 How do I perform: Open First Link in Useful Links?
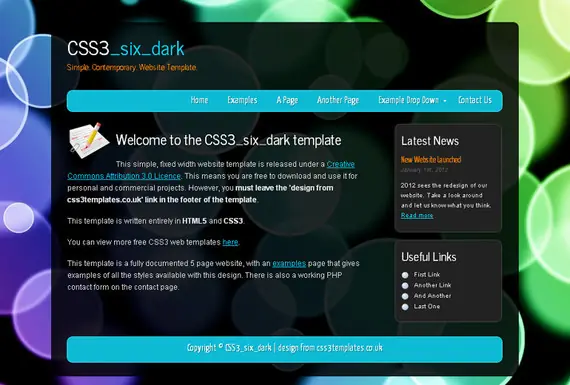point(427,274)
